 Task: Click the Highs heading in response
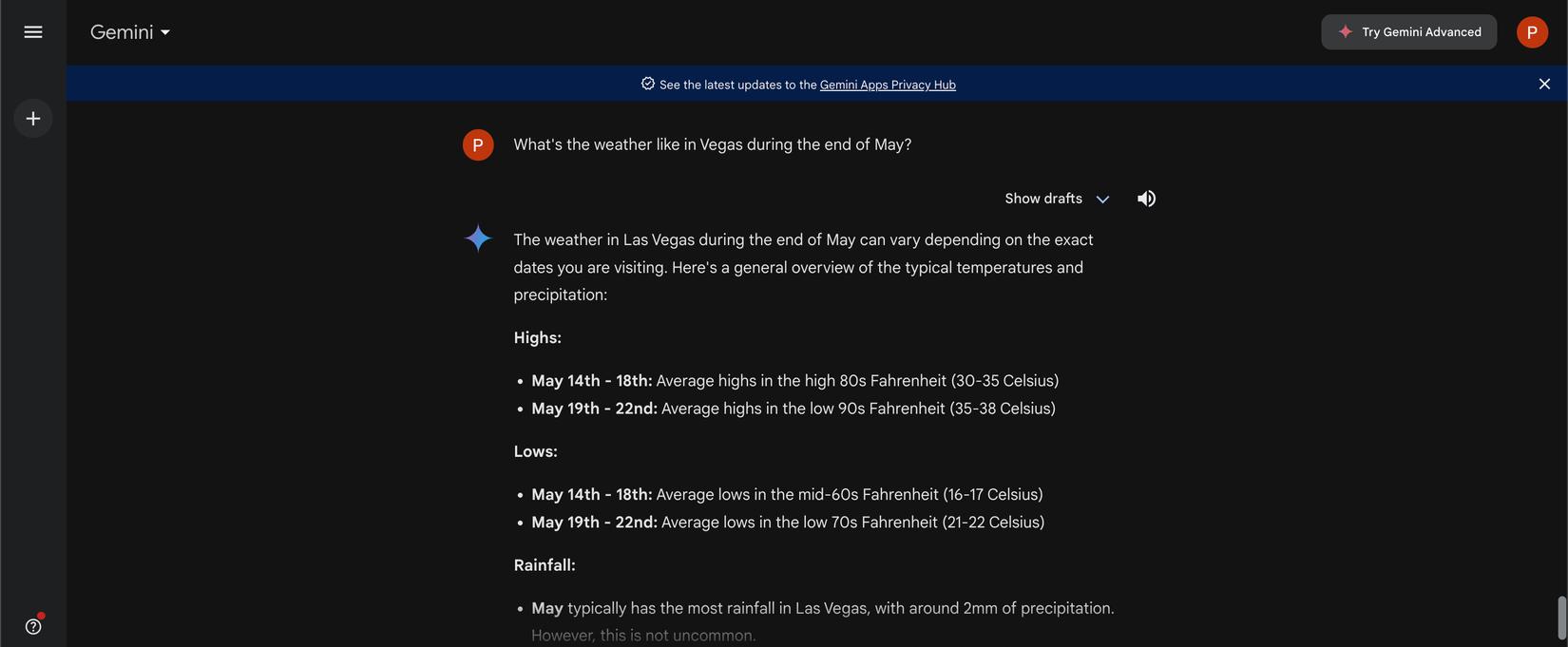538,338
